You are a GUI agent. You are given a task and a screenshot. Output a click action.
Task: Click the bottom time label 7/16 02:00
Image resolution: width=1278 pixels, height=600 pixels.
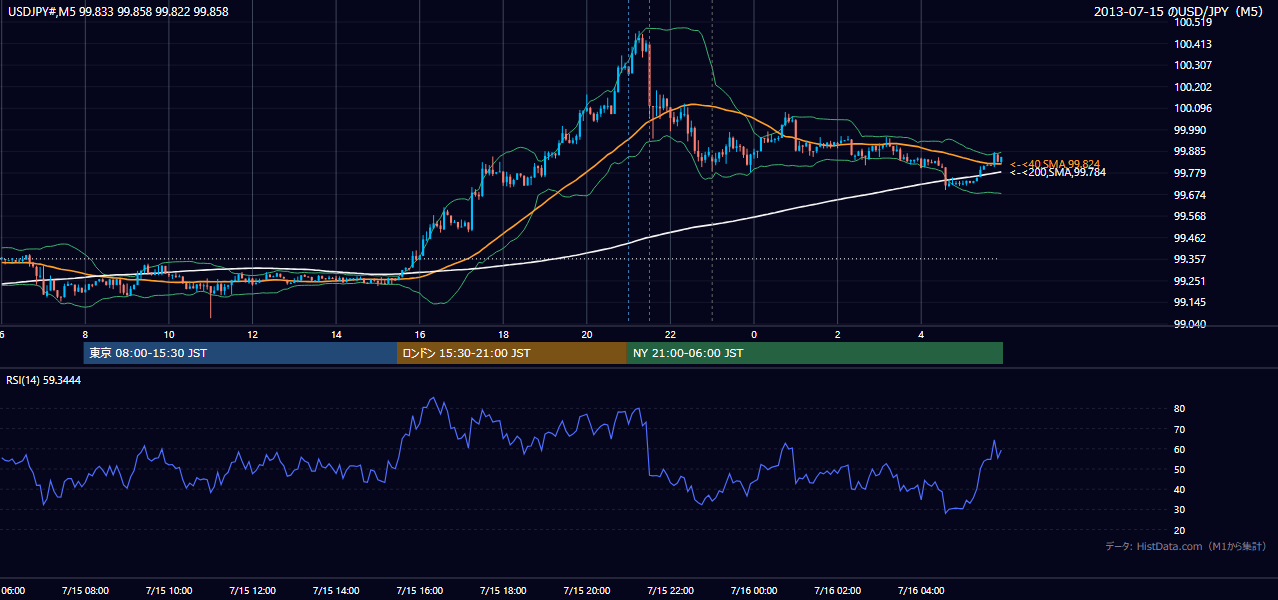tap(838, 590)
